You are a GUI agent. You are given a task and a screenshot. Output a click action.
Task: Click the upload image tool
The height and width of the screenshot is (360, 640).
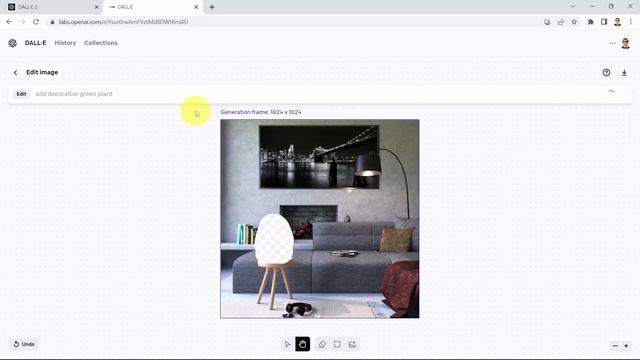352,344
